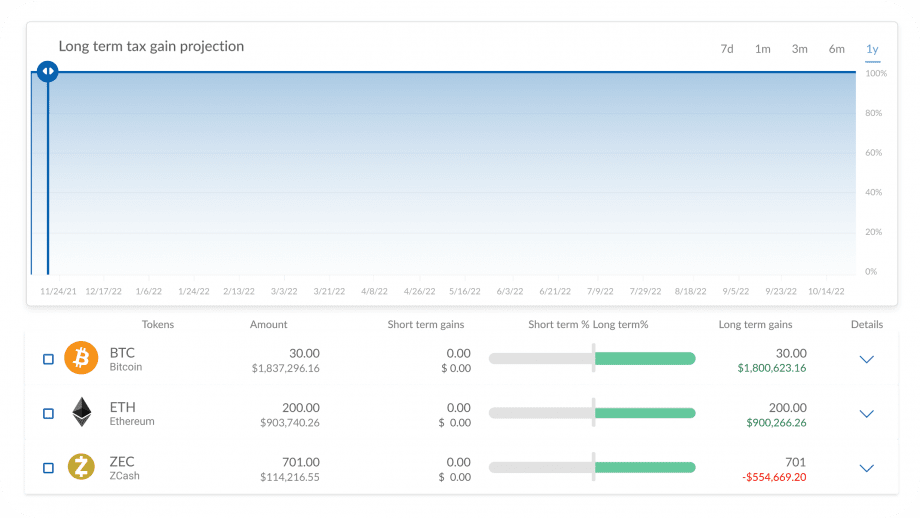Expand ZEC details chevron
The height and width of the screenshot is (518, 920).
pos(867,468)
